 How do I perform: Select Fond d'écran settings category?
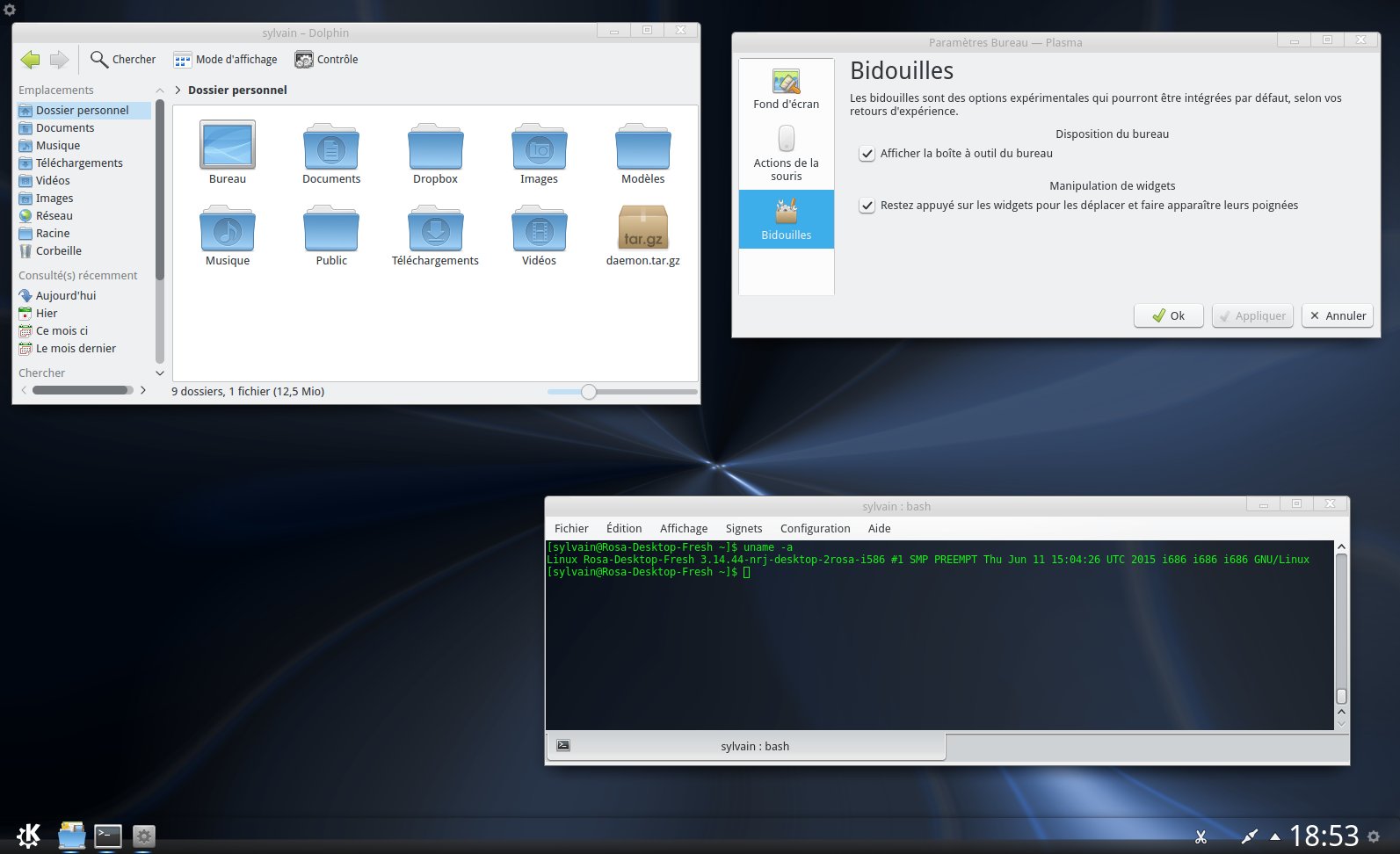coord(786,90)
